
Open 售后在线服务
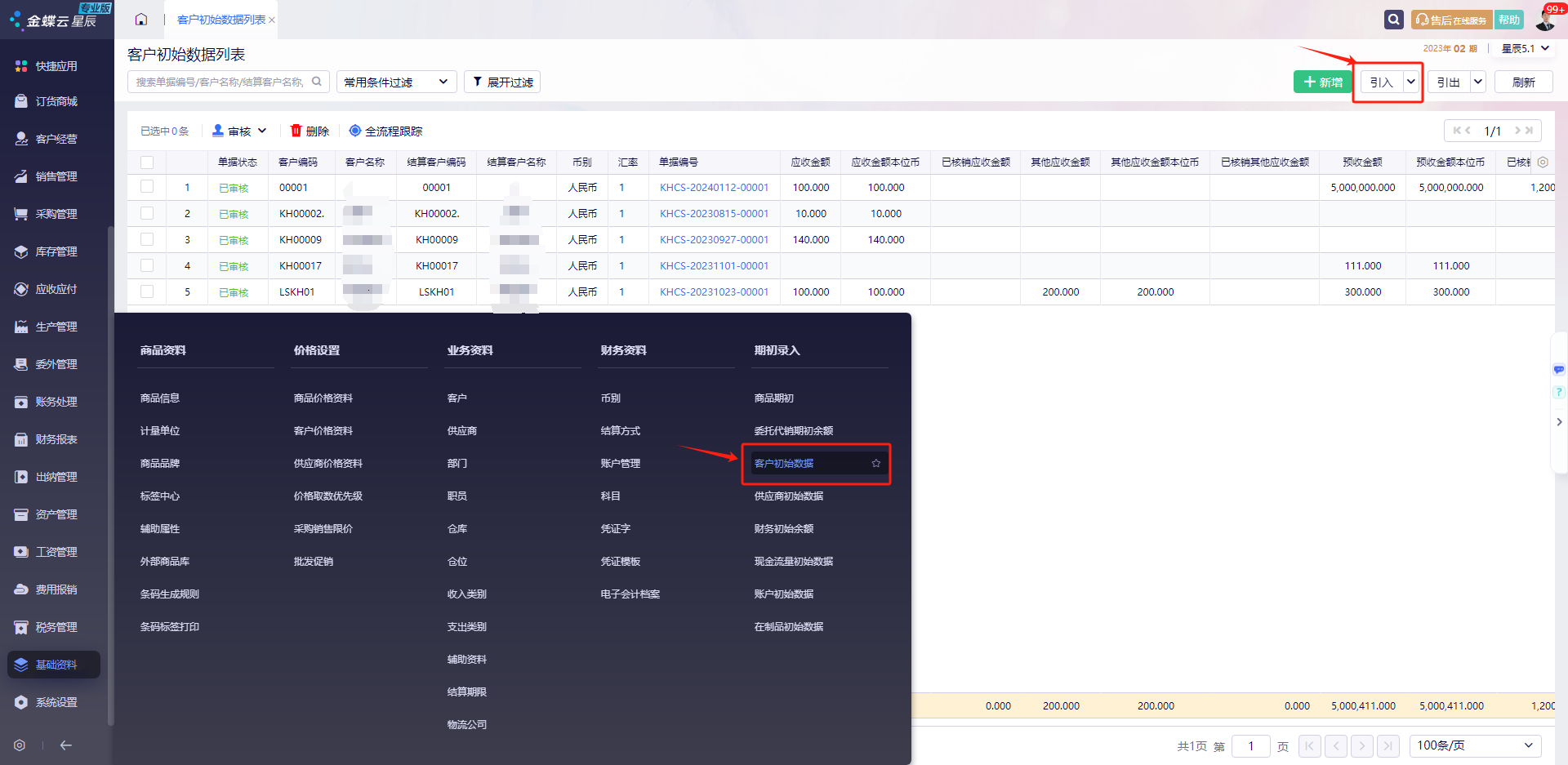1452,20
